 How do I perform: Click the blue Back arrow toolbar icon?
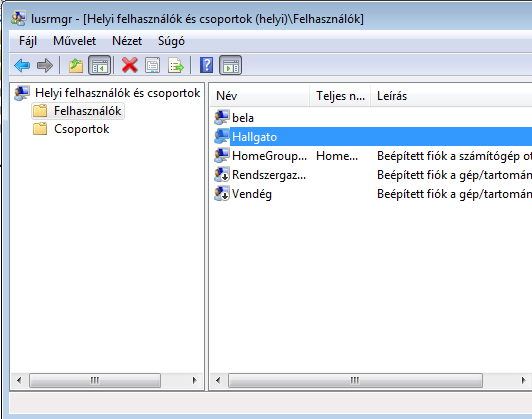[x=22, y=65]
